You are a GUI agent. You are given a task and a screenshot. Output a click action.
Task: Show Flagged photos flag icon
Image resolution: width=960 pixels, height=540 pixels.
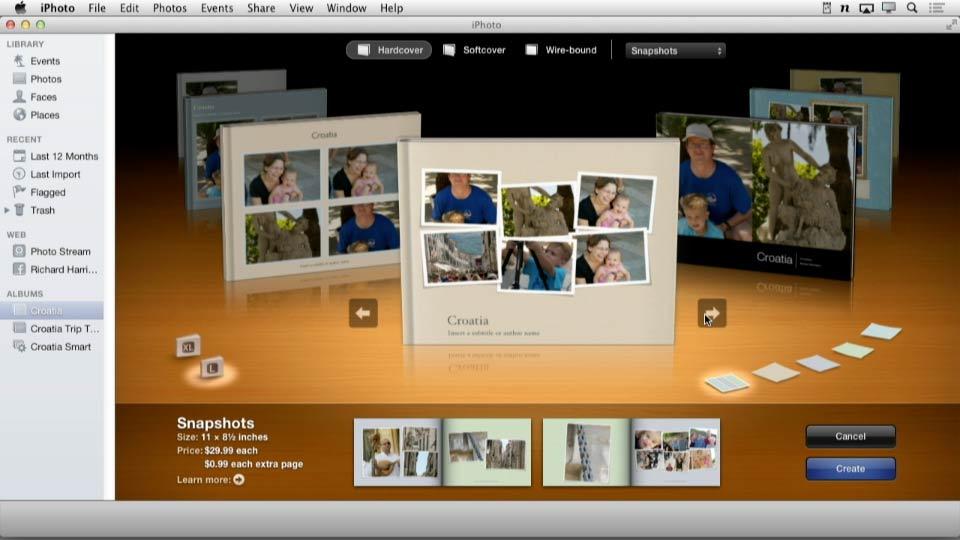tap(19, 192)
